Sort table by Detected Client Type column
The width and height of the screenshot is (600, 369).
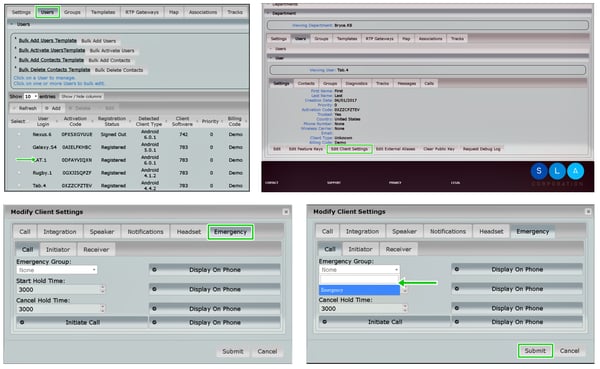pos(148,121)
